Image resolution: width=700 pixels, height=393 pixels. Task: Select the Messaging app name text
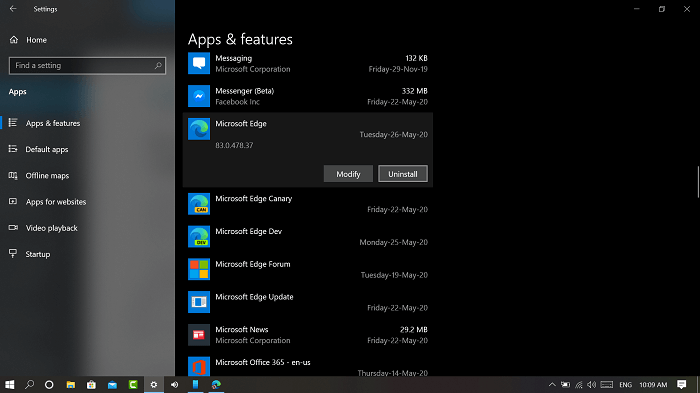(x=233, y=58)
